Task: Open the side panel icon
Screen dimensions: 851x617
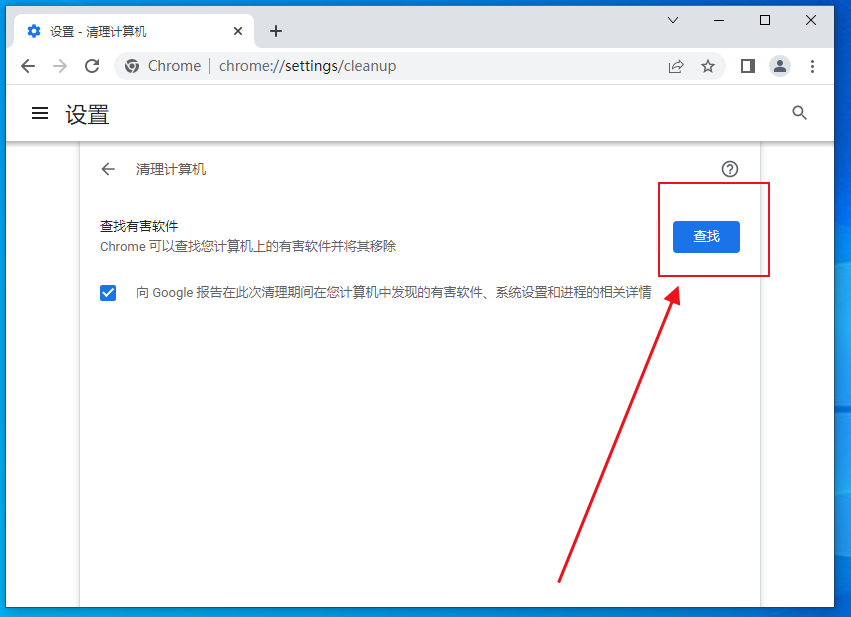Action: click(x=748, y=66)
